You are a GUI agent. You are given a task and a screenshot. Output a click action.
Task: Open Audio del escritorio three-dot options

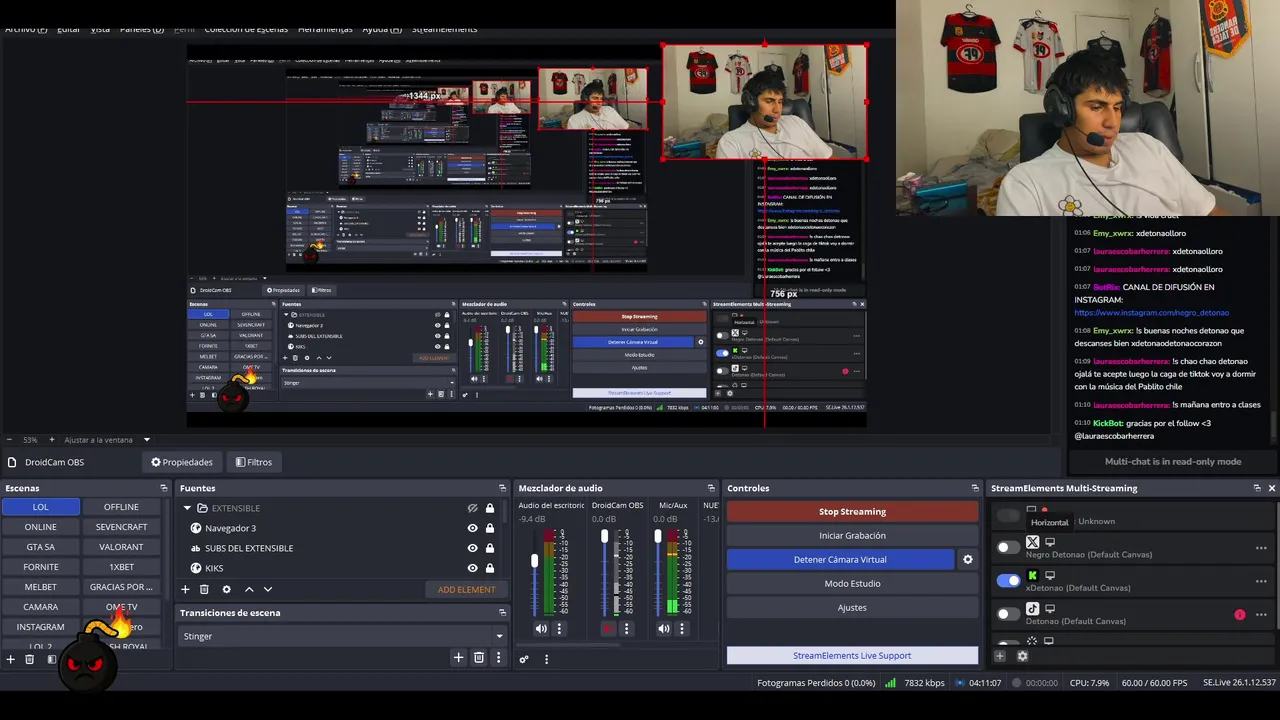tap(559, 629)
